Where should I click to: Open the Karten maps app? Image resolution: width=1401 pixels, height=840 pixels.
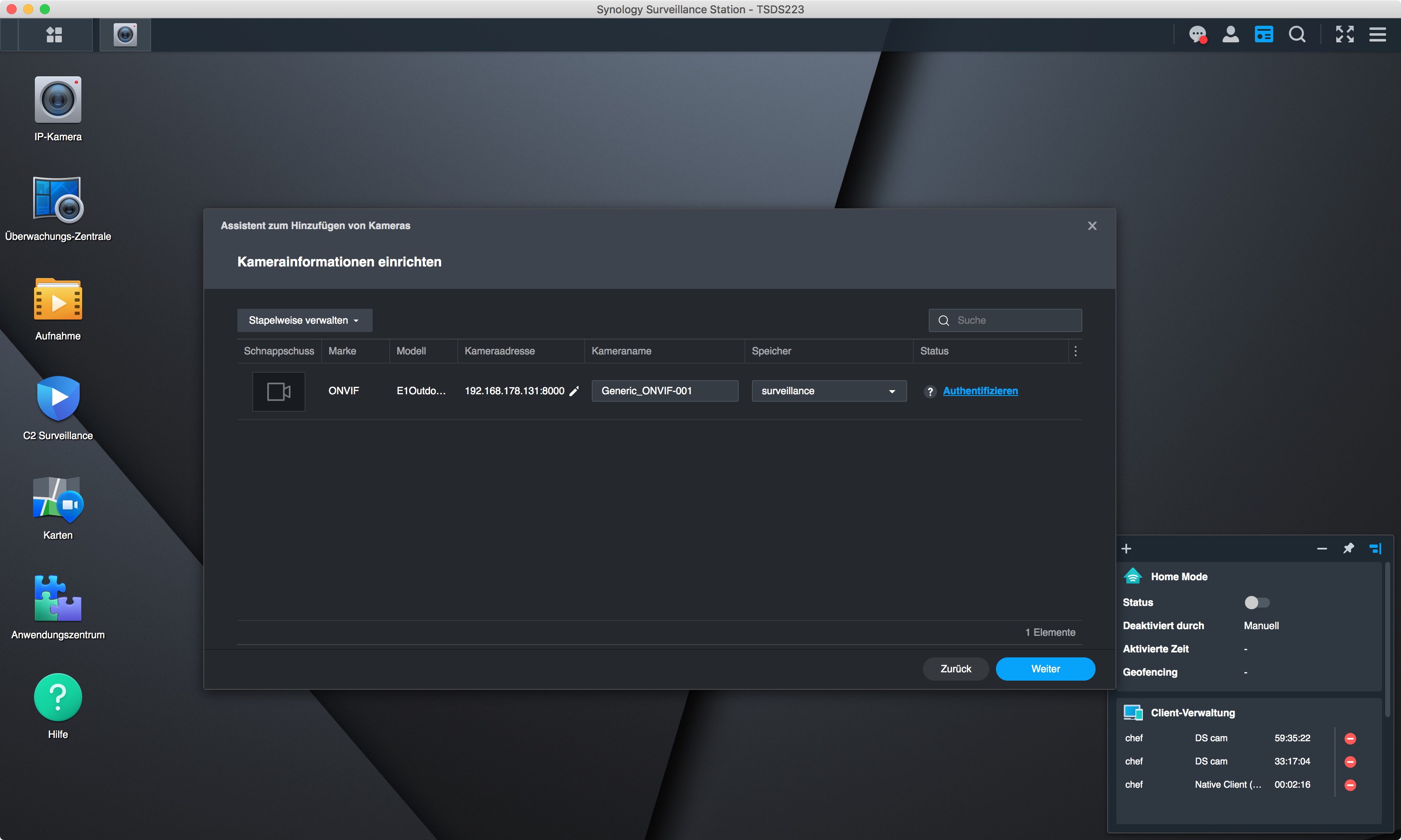coord(58,499)
